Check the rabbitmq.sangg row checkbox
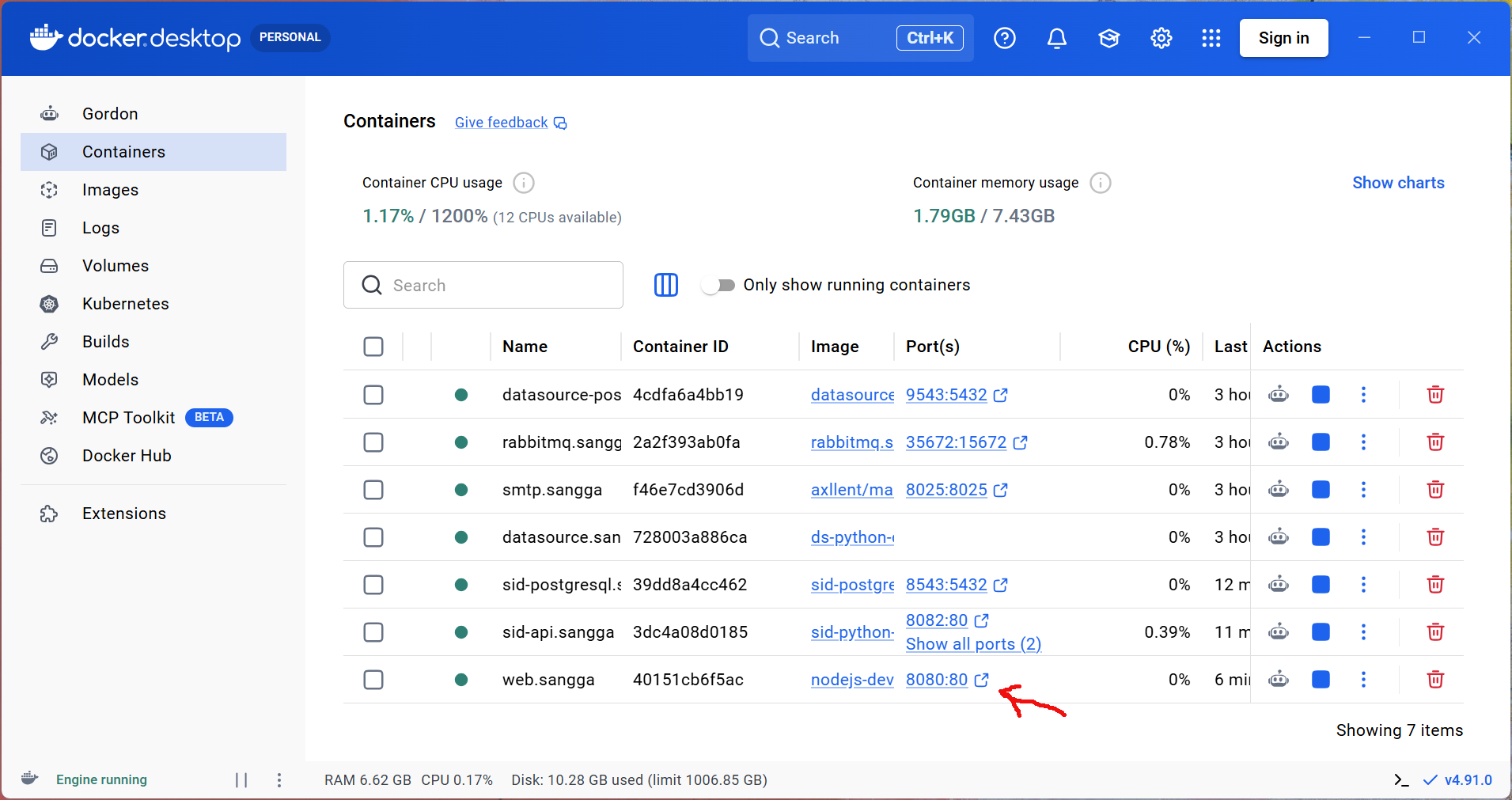Screen dimensions: 1512x800 [x=373, y=442]
